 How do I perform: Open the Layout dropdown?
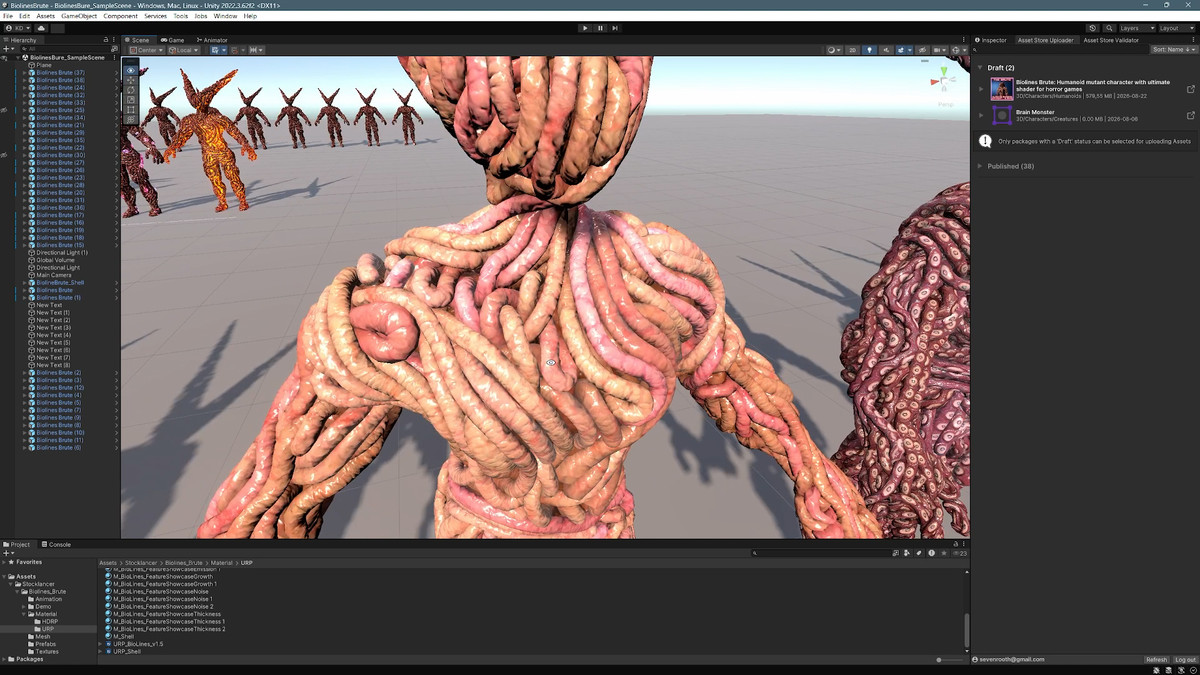[x=1175, y=28]
